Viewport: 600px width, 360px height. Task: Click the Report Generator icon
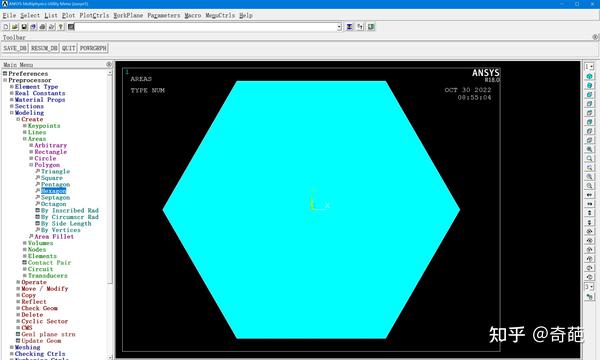click(x=52, y=27)
